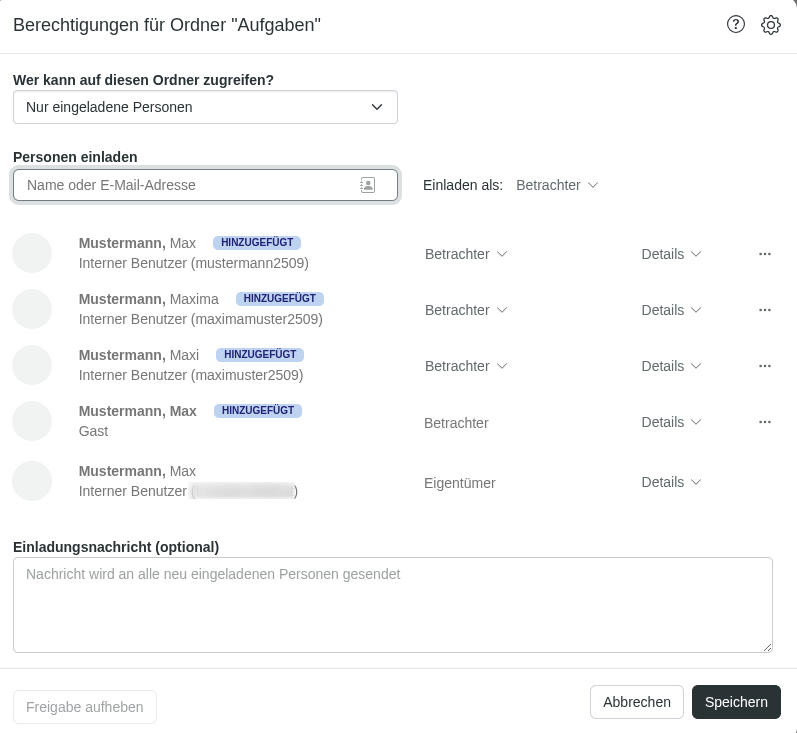797x733 pixels.
Task: Expand Details for the guest user
Action: point(671,422)
